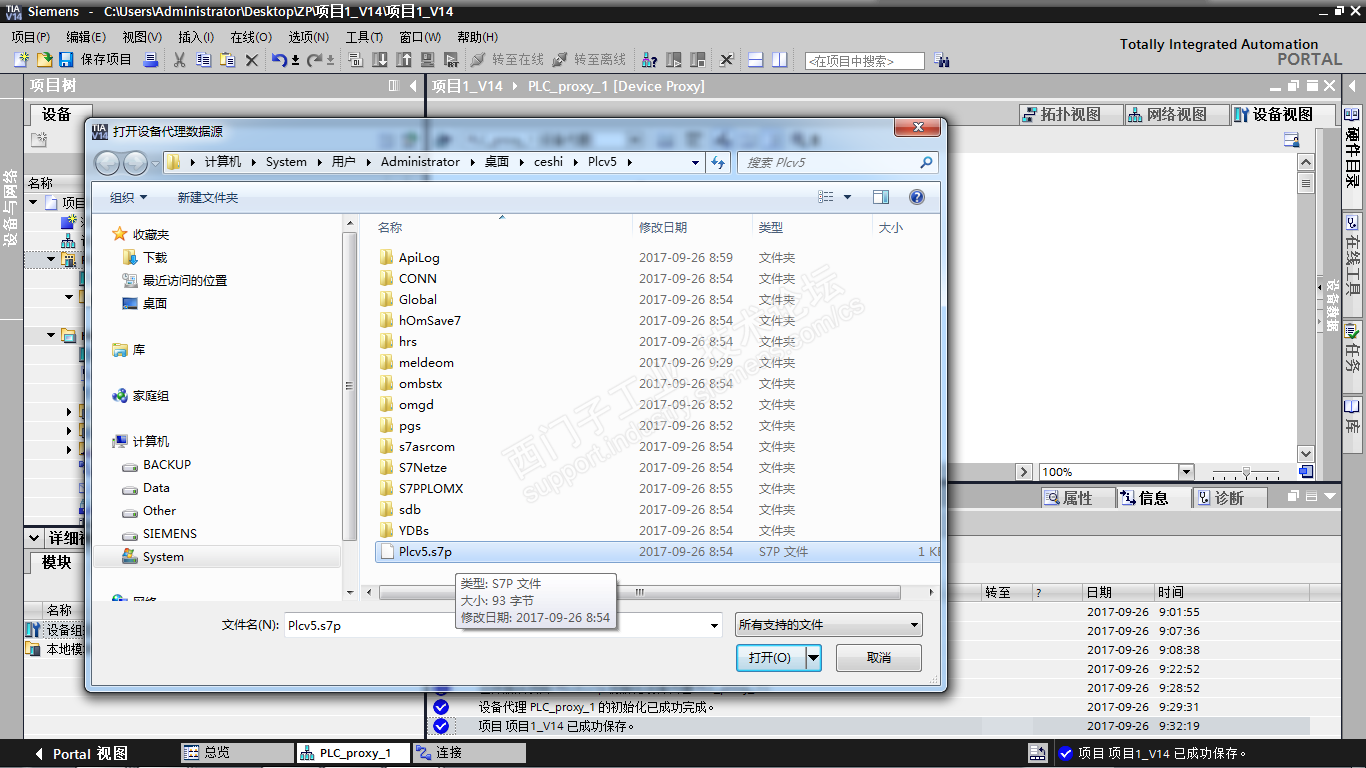Open the 项目(P) menu
Image resolution: width=1366 pixels, height=768 pixels.
[x=31, y=37]
